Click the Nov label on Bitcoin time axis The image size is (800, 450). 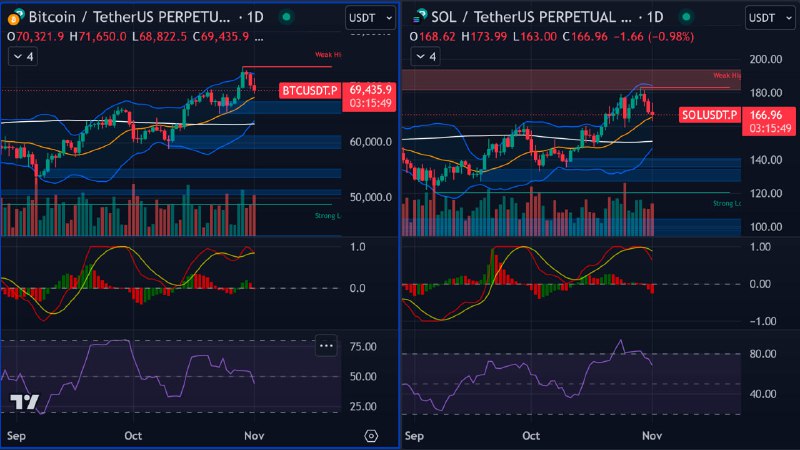tap(254, 436)
